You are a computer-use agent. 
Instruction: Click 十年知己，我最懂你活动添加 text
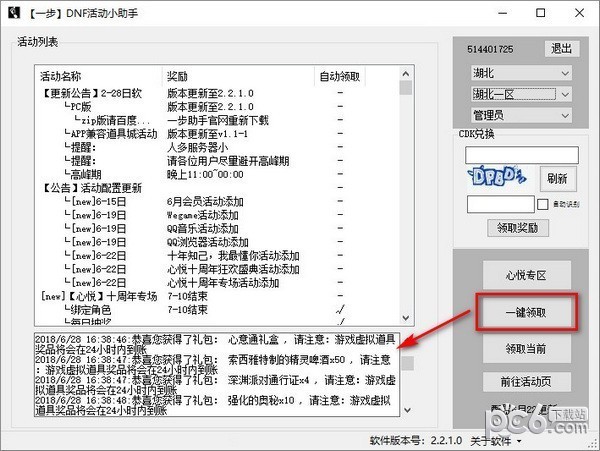[233, 256]
